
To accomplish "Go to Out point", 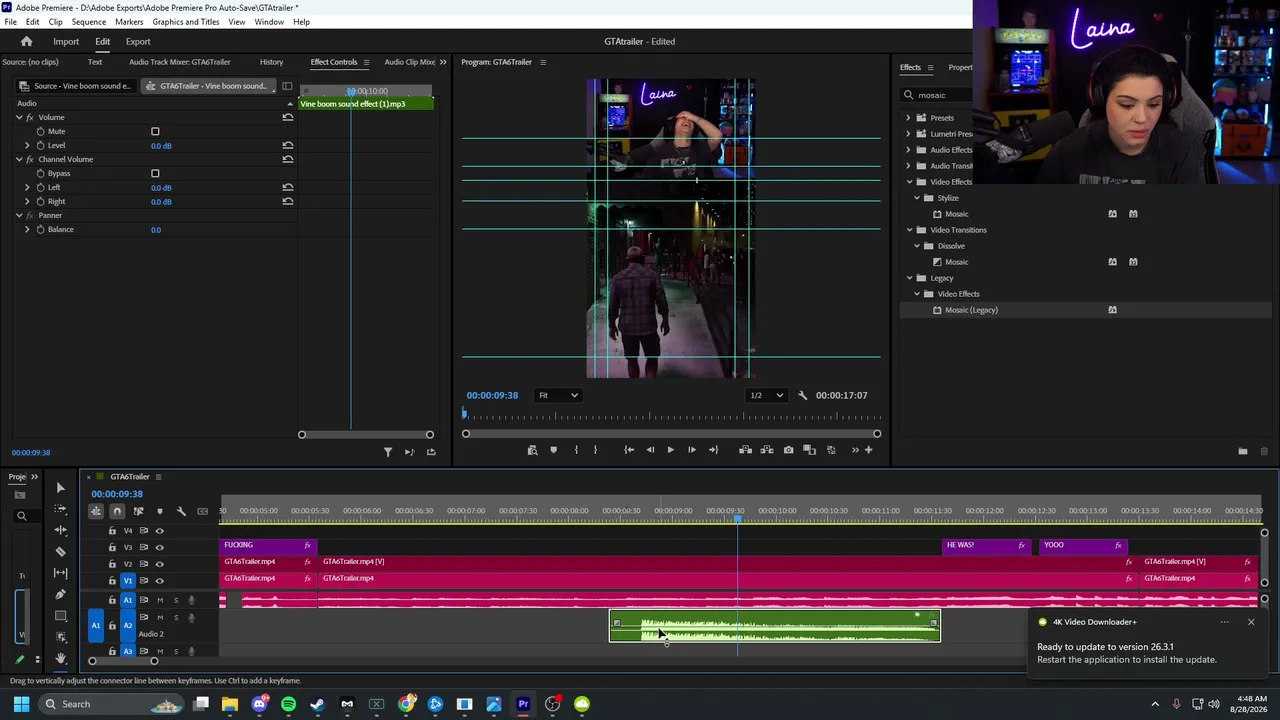I will [713, 450].
